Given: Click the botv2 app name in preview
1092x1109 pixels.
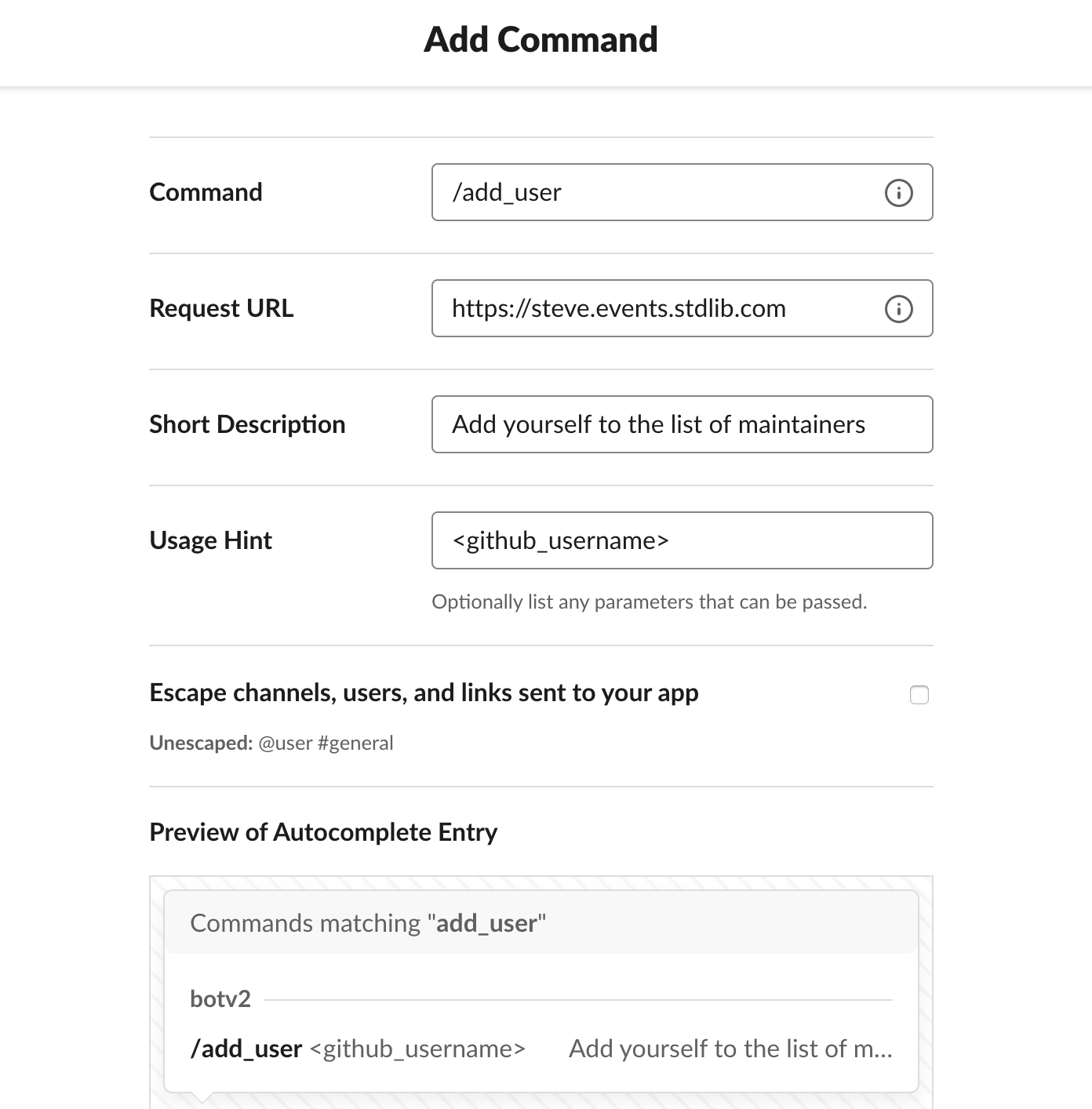Looking at the screenshot, I should pos(220,999).
